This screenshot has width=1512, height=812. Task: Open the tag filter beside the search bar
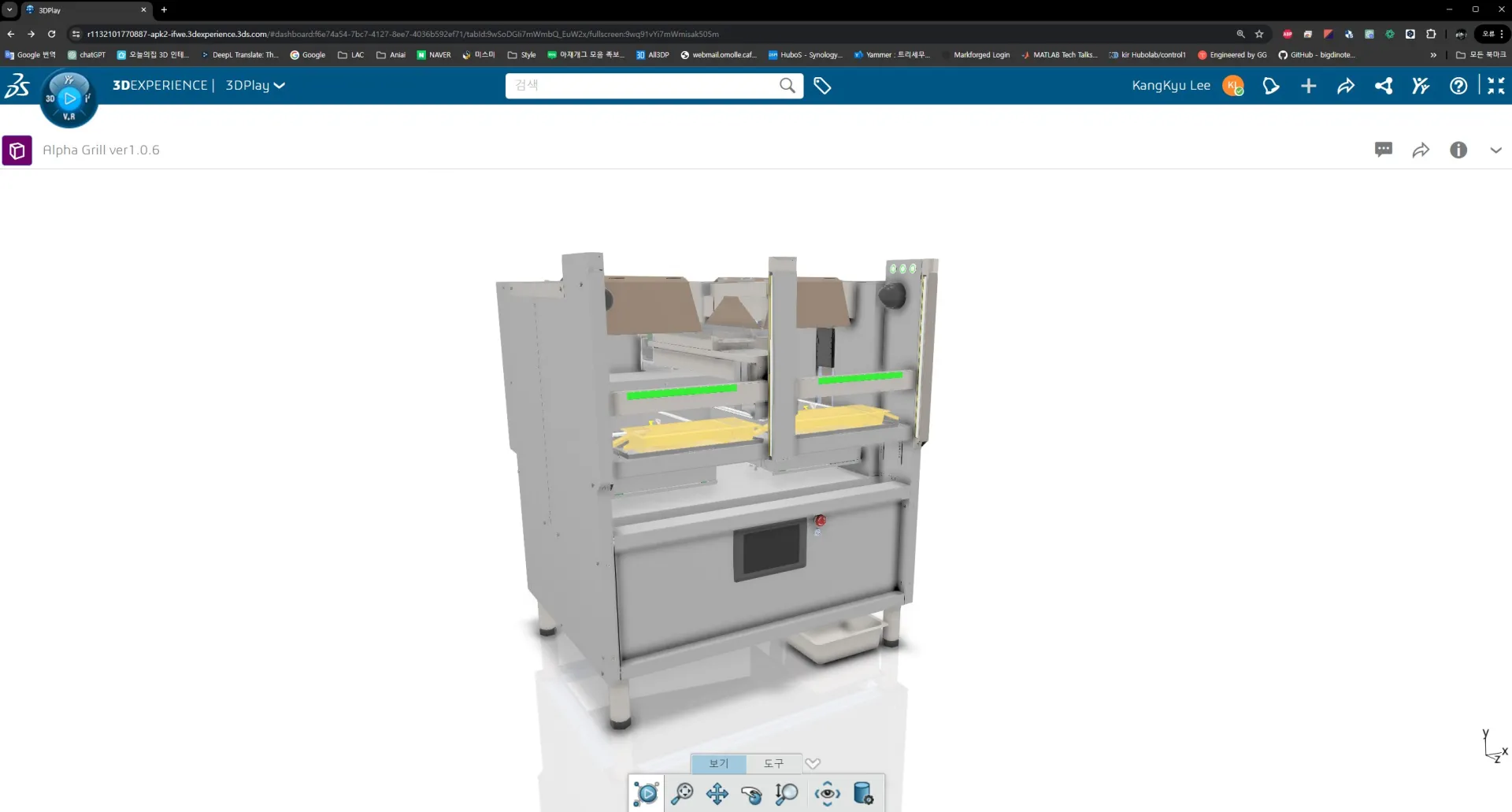pyautogui.click(x=822, y=85)
